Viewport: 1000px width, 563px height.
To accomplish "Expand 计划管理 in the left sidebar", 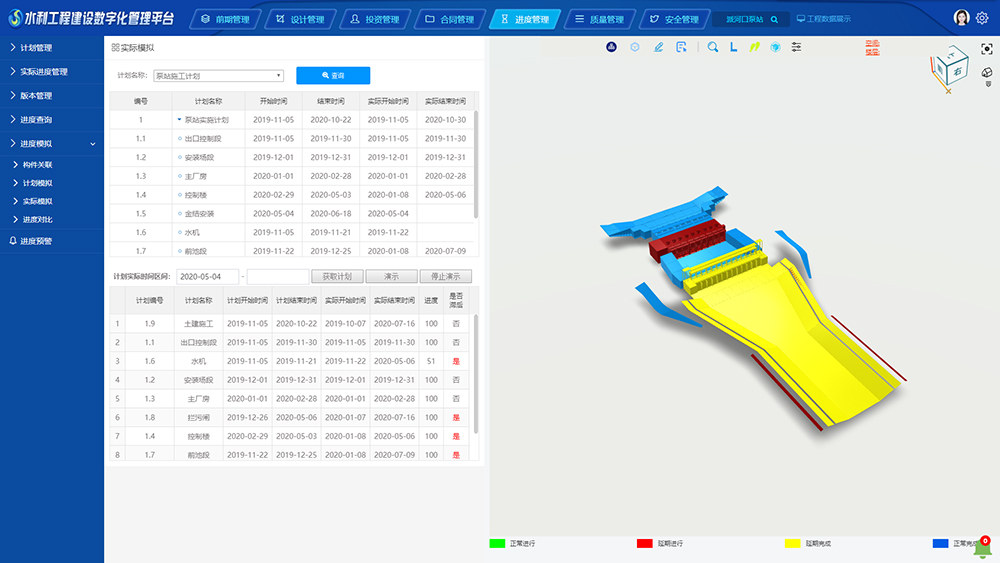I will click(x=52, y=48).
